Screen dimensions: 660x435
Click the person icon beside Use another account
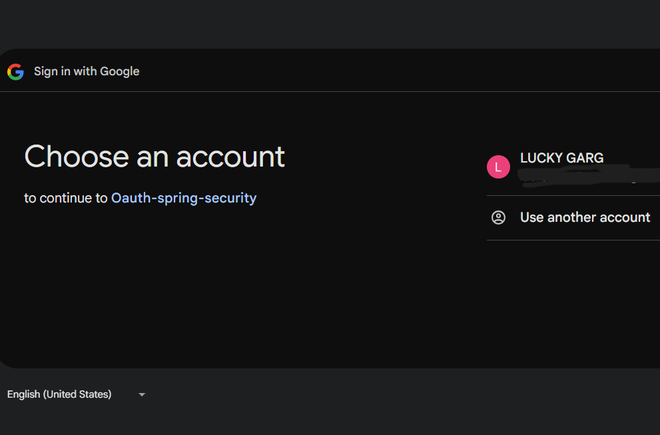pos(498,217)
